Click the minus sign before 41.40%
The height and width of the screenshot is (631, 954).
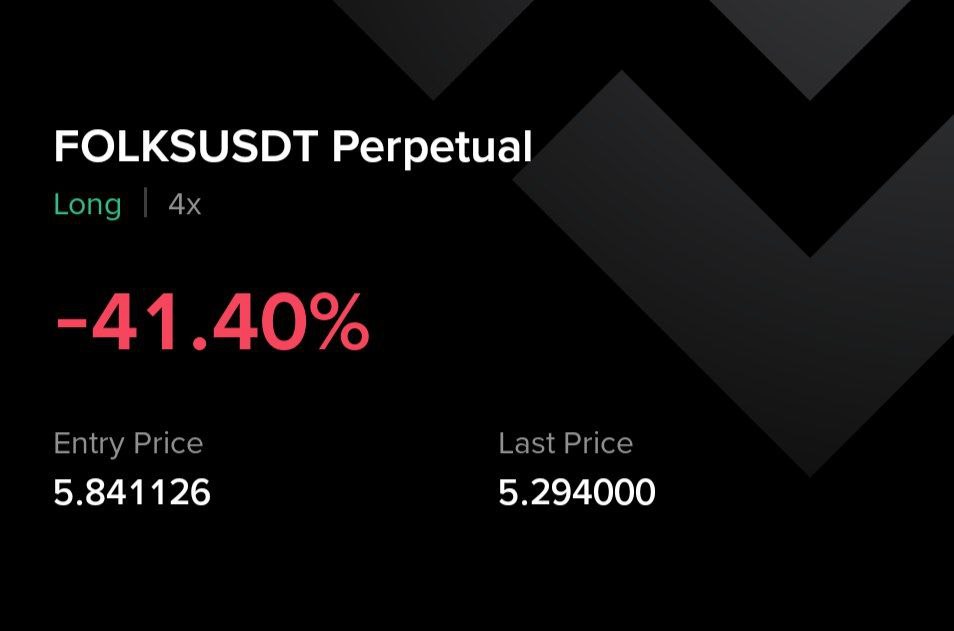(x=71, y=328)
